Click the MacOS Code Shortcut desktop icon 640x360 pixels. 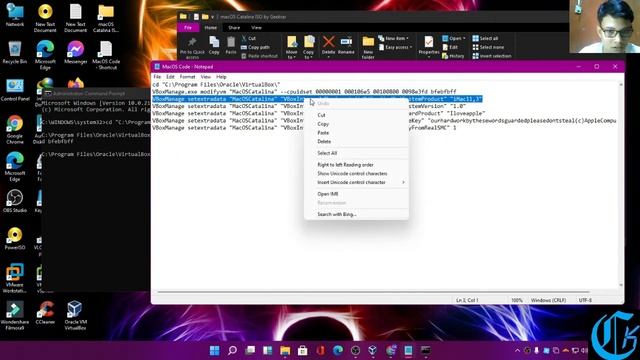[106, 56]
